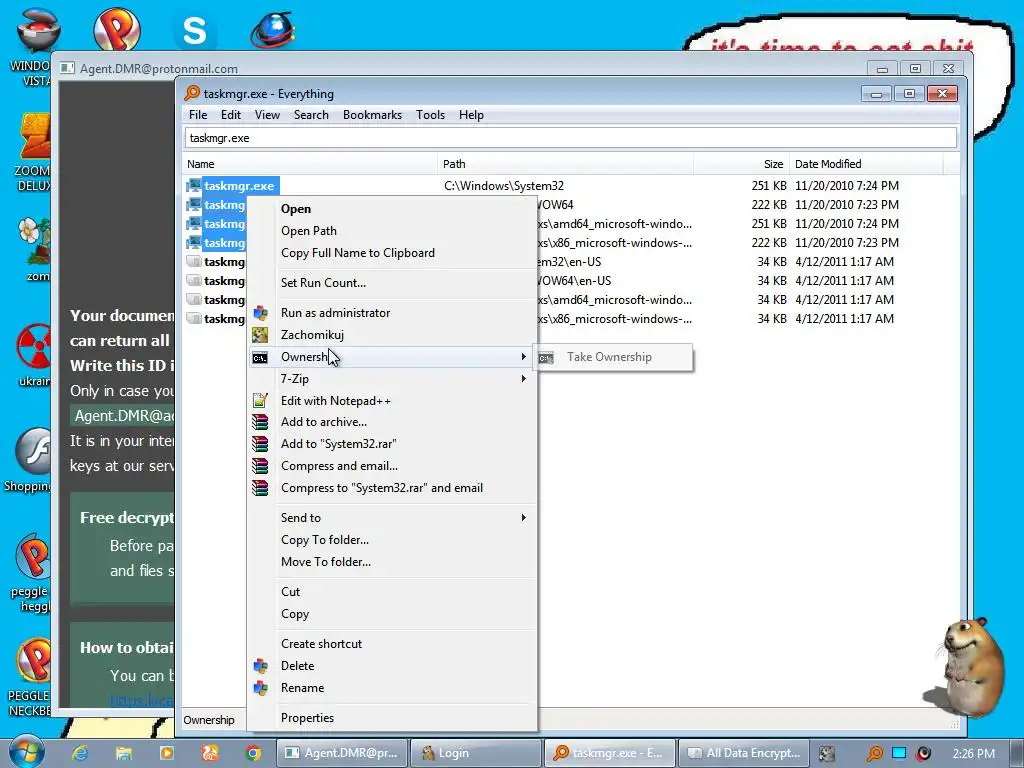1024x768 pixels.
Task: Open the Skype desktop shortcut
Action: (x=194, y=30)
